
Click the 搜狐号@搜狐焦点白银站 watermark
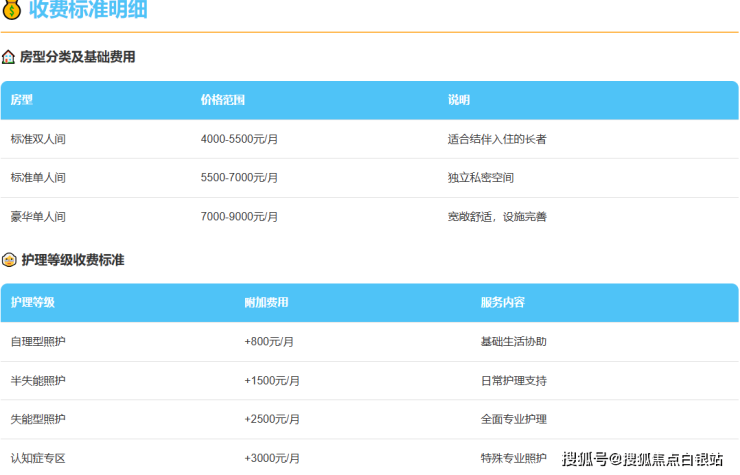[642, 459]
